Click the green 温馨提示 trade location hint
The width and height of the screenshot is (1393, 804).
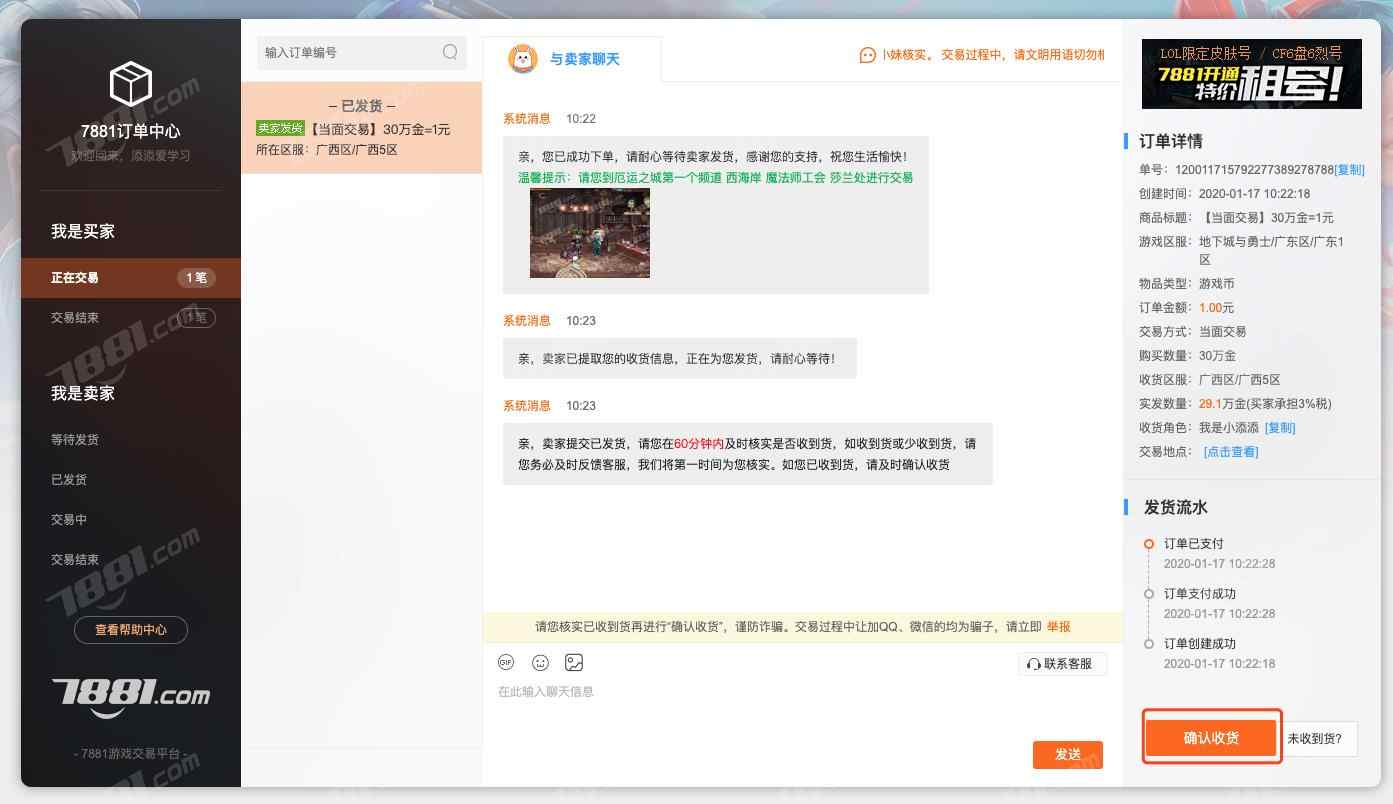[715, 178]
